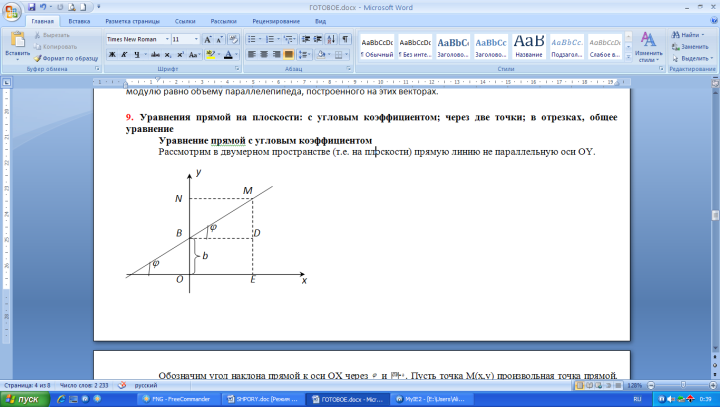Open change case Aa dropdown
This screenshot has height=407, width=720.
(194, 55)
